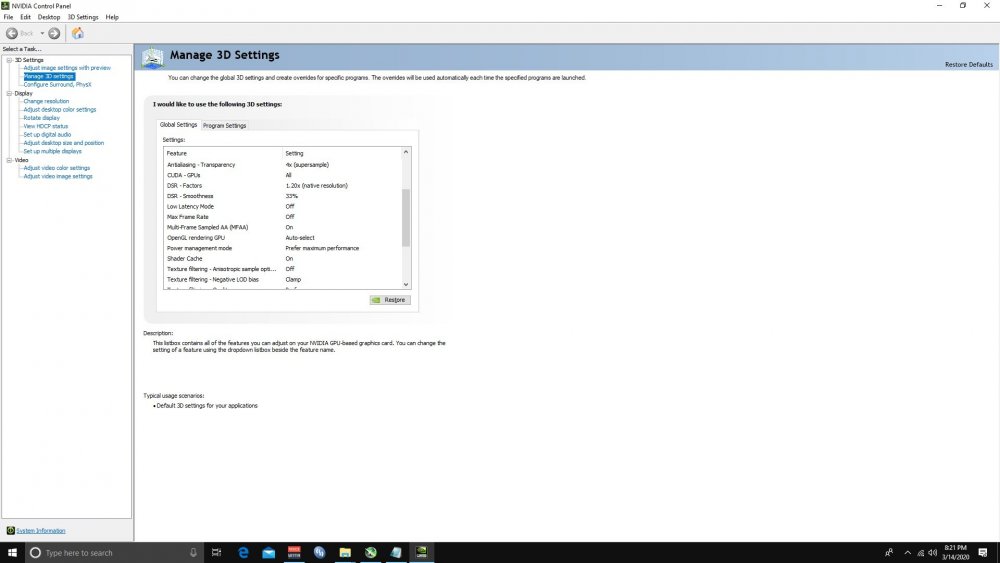Screen dimensions: 1000x563
Task: Click the taskbar microphone icon
Action: [193, 553]
